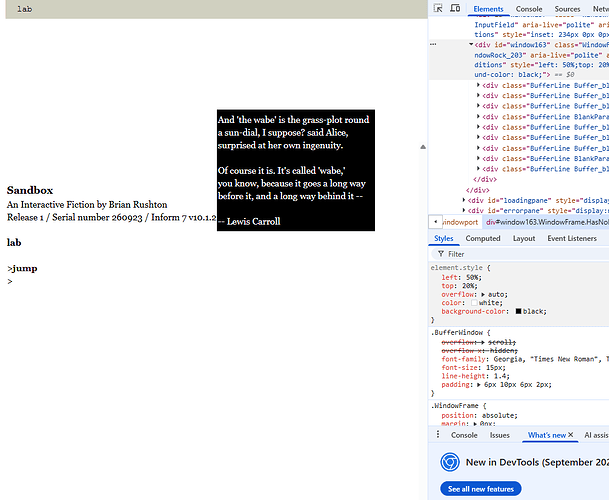Select the Styles sidebar tab
This screenshot has width=609, height=500.
(444, 238)
